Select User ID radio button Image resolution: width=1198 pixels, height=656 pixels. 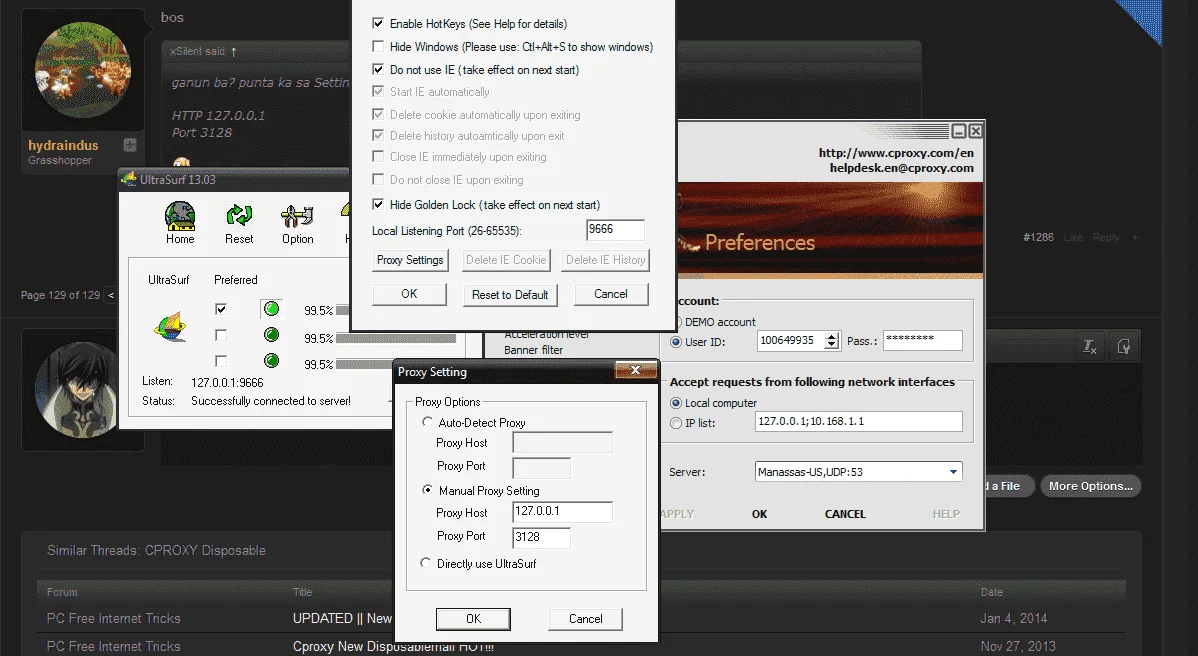[x=675, y=342]
